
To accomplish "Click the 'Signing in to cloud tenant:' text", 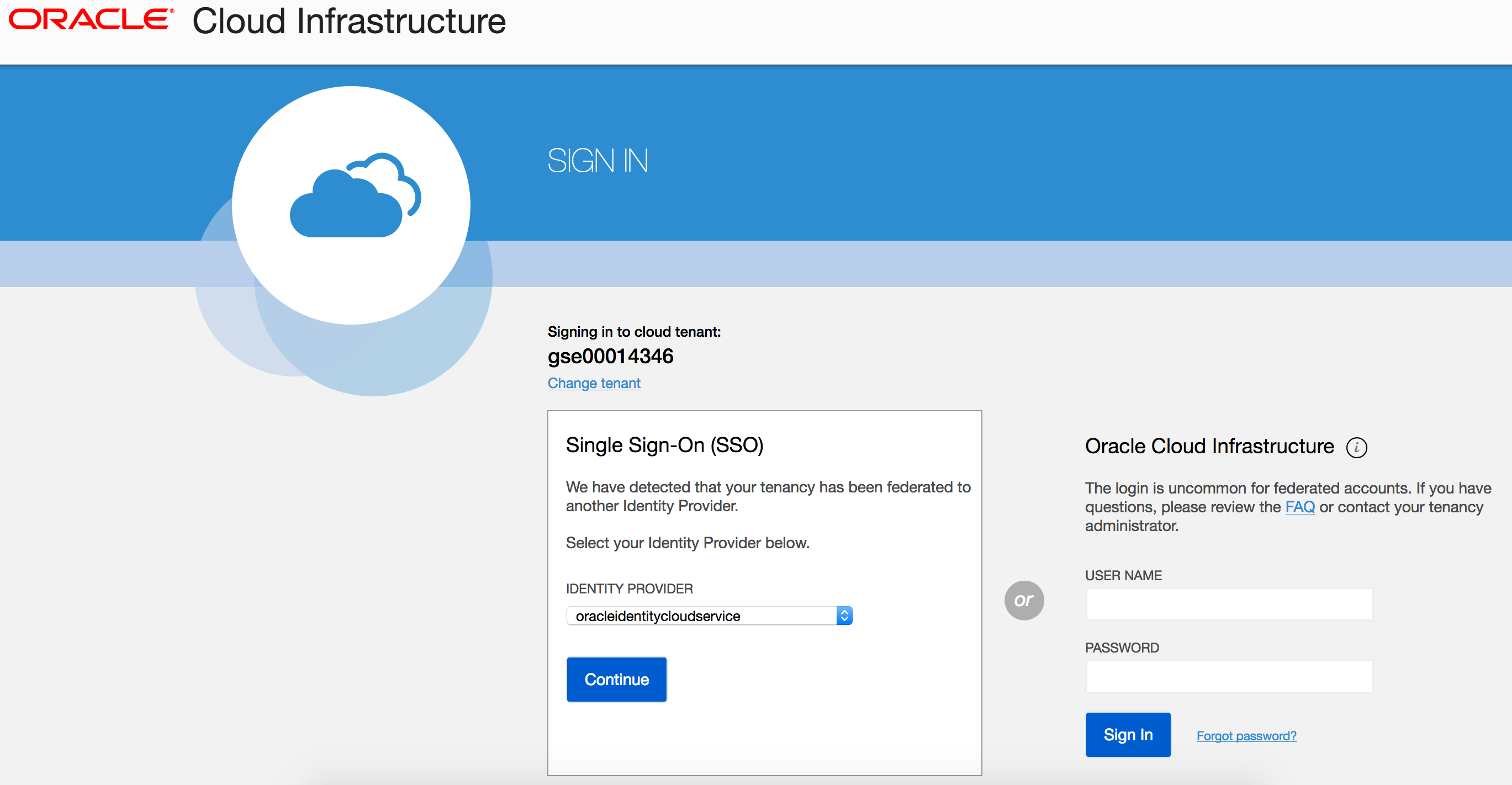I will 634,332.
